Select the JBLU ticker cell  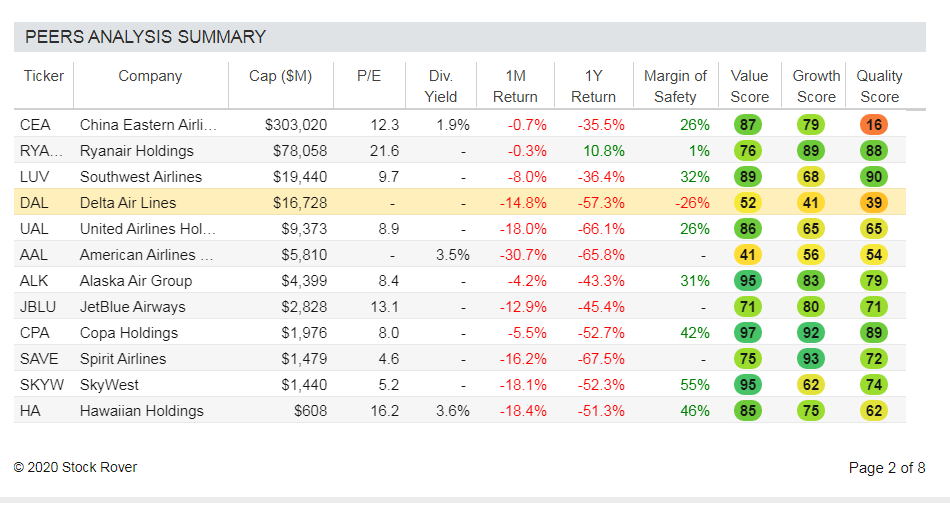tap(38, 307)
